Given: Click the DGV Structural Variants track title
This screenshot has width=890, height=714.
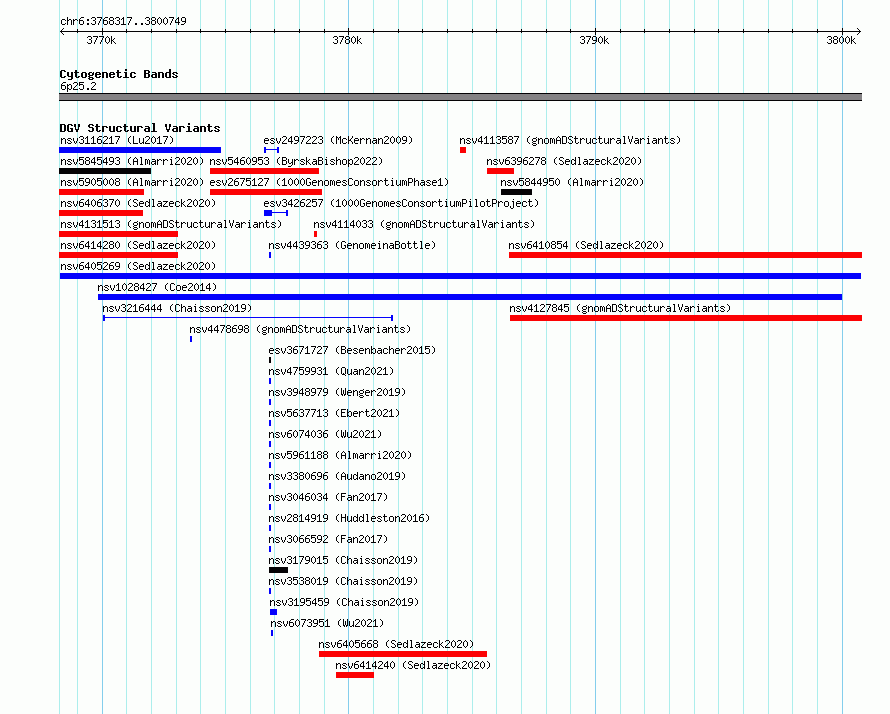Looking at the screenshot, I should pyautogui.click(x=140, y=128).
